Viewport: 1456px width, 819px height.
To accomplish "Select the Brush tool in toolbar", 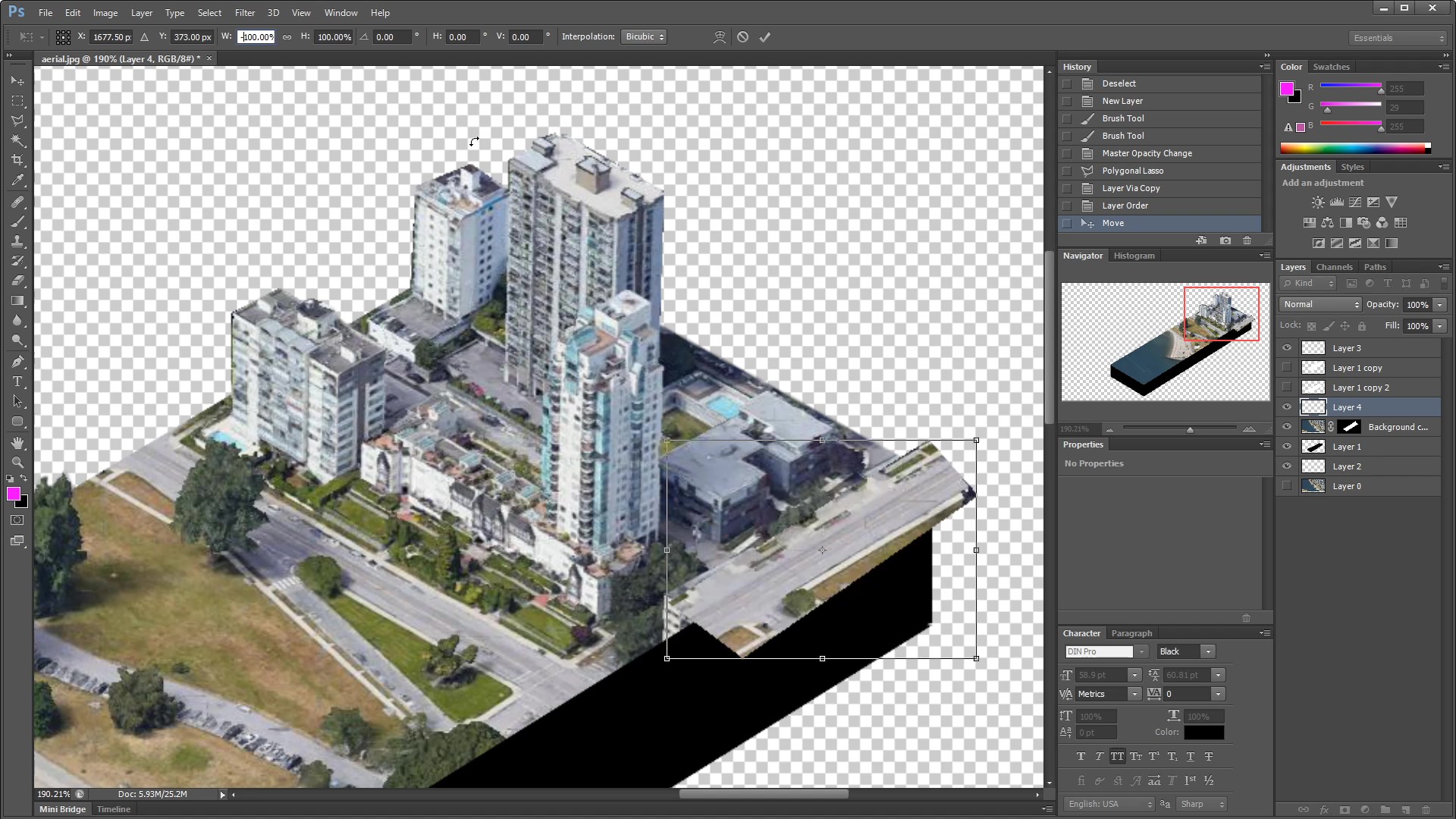I will (17, 221).
